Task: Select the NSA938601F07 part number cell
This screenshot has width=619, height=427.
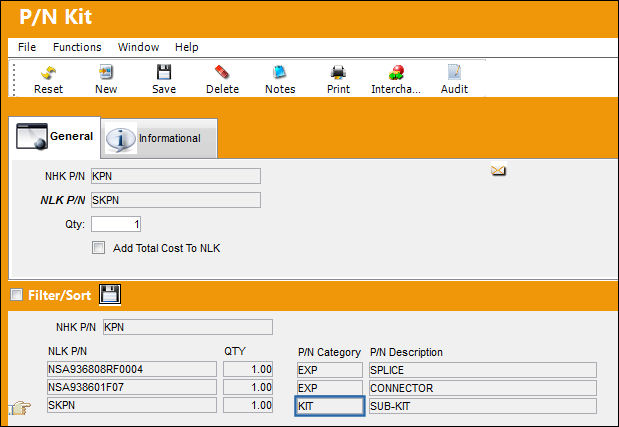Action: coord(132,387)
